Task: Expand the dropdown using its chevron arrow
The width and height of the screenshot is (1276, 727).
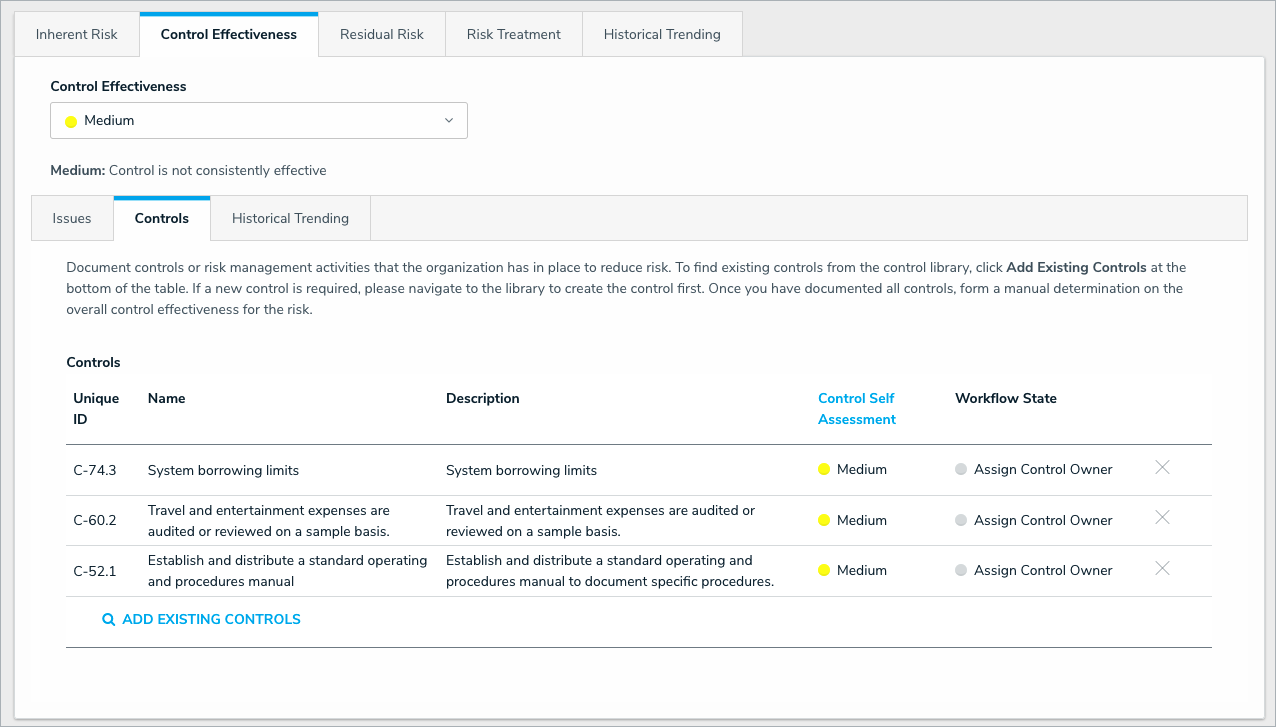Action: [448, 121]
